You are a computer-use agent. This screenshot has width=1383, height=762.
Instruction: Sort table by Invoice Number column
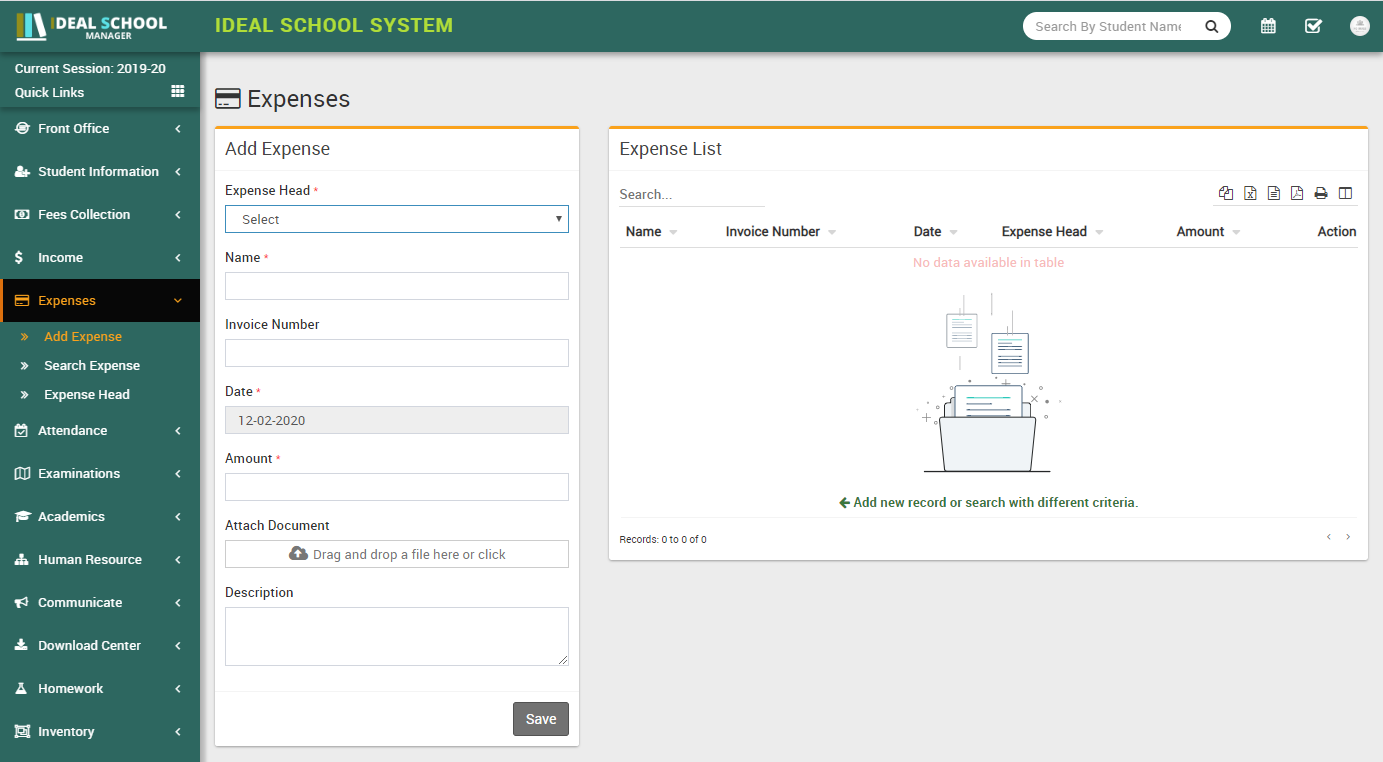(781, 232)
